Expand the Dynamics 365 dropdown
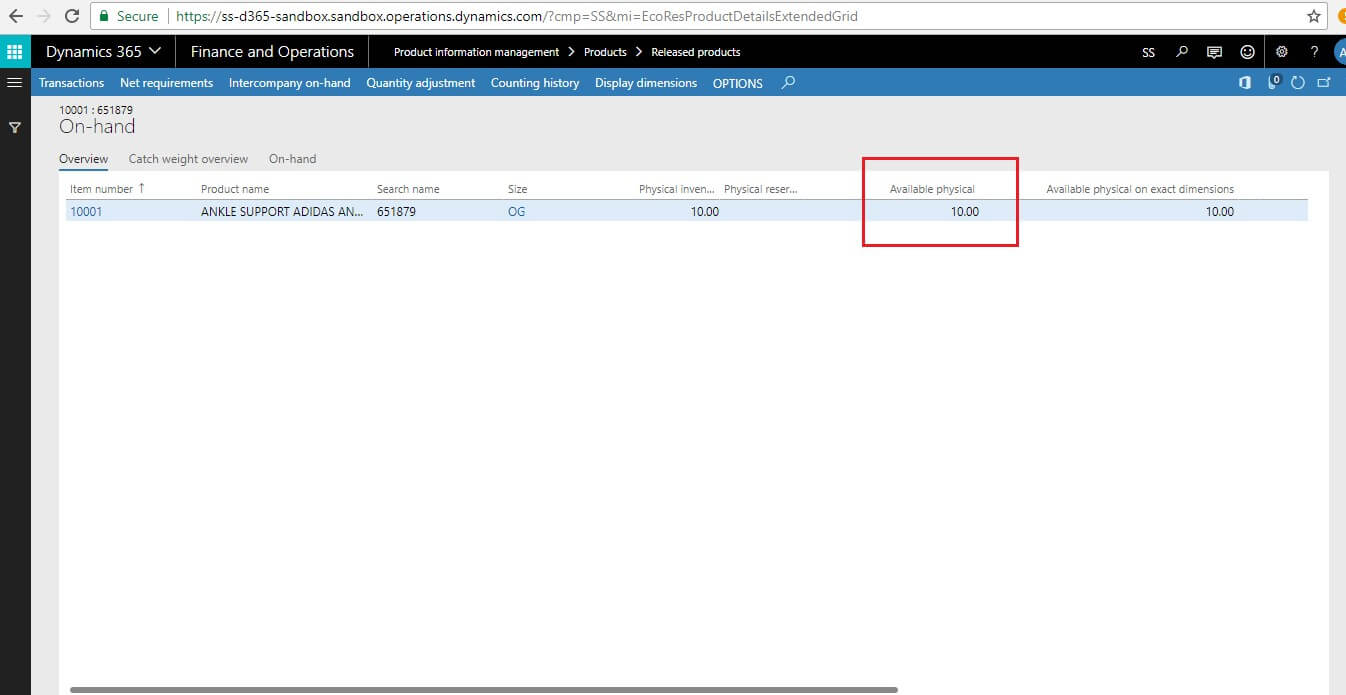Screen dimensions: 1346x695 tap(103, 52)
